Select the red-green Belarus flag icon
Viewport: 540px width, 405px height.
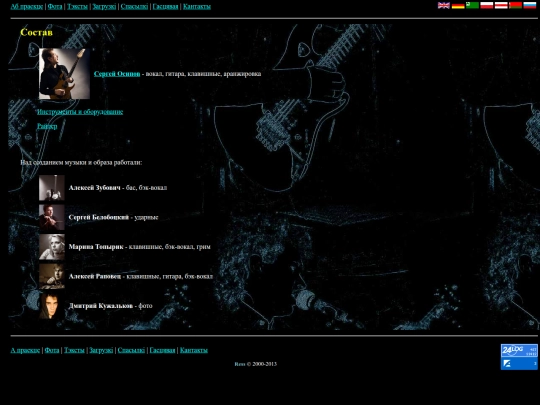click(x=515, y=6)
